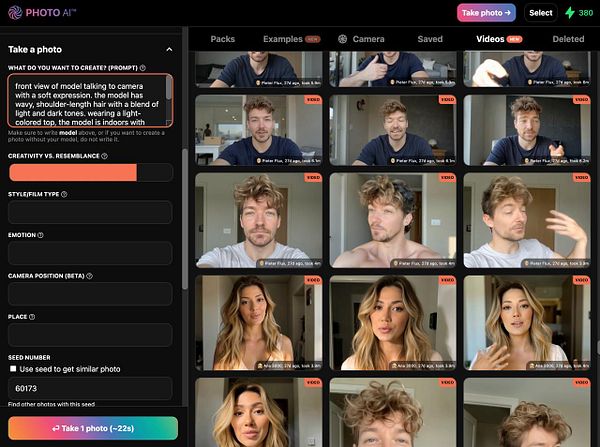Click the NEW badge on the Examples tab

tap(313, 39)
